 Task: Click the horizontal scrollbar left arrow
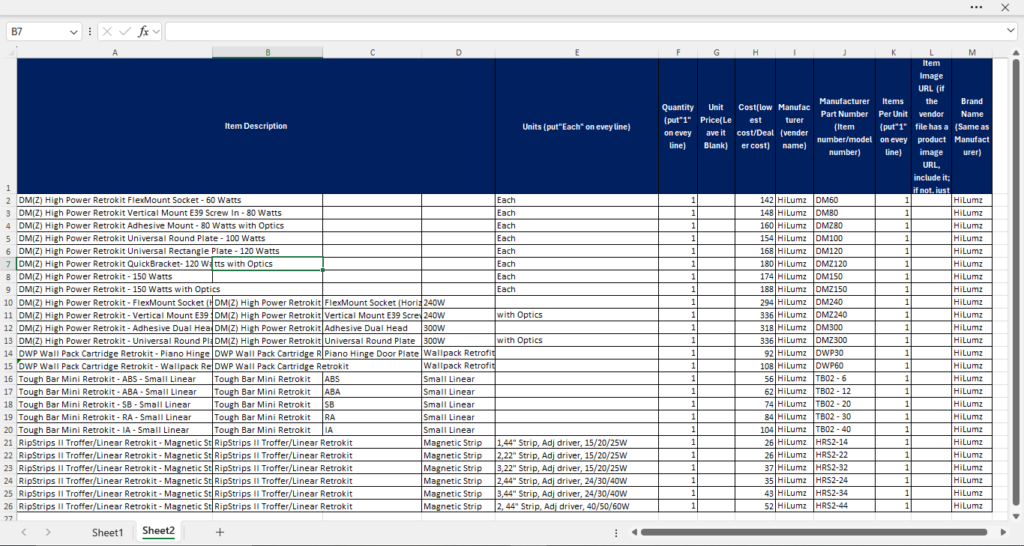point(633,532)
